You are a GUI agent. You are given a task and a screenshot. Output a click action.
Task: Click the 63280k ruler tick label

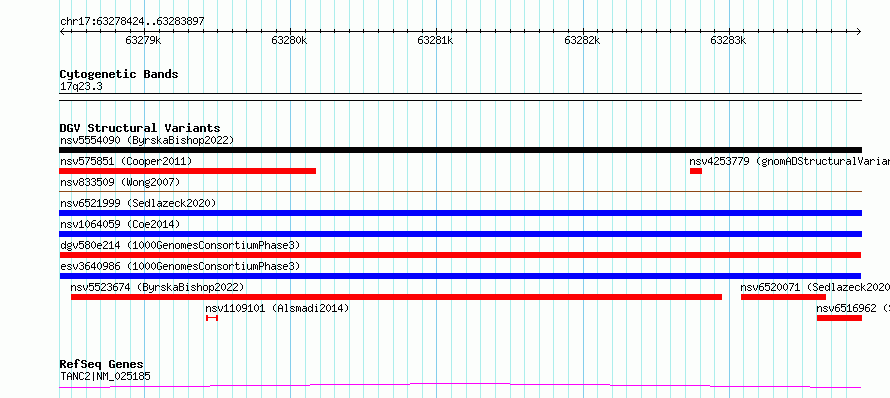289,40
